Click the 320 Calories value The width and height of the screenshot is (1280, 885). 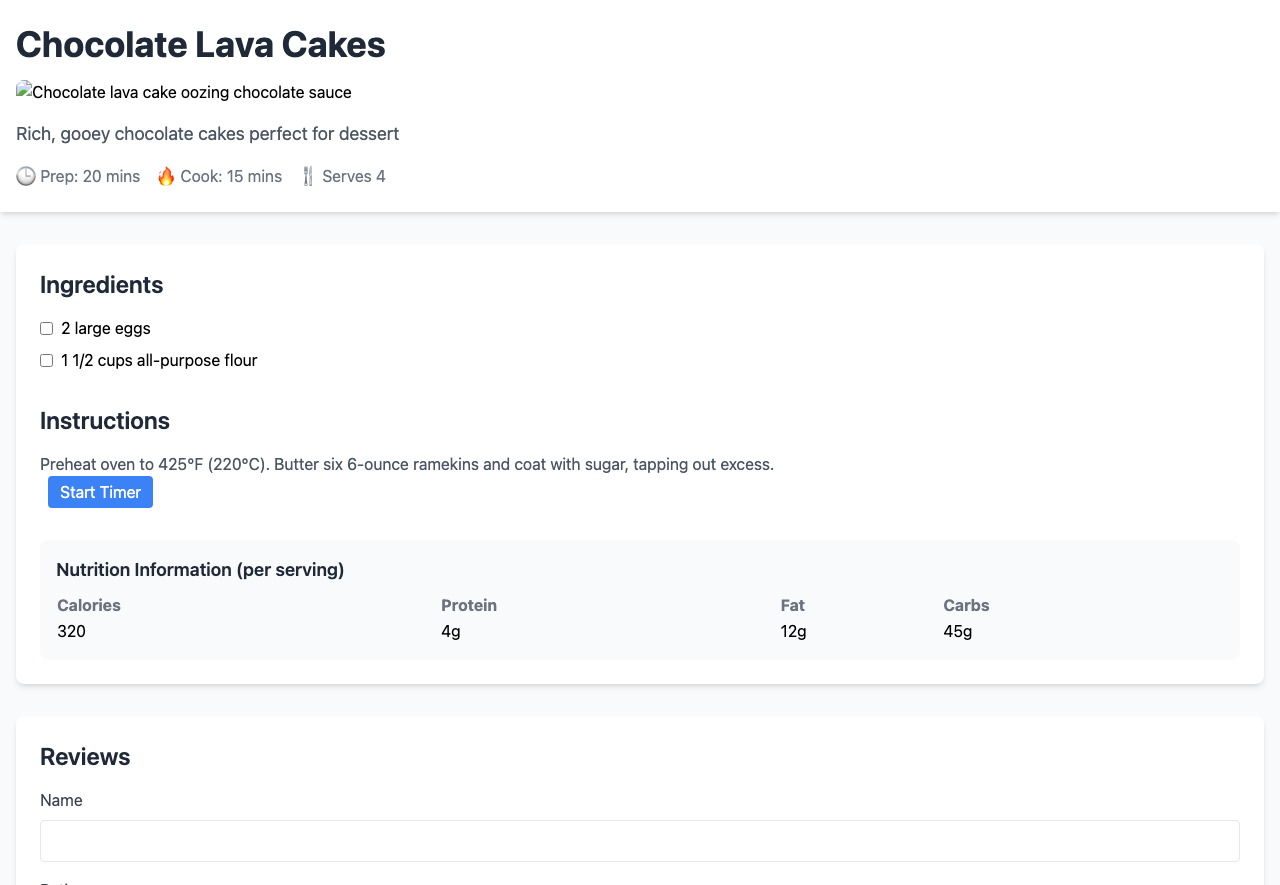[71, 632]
